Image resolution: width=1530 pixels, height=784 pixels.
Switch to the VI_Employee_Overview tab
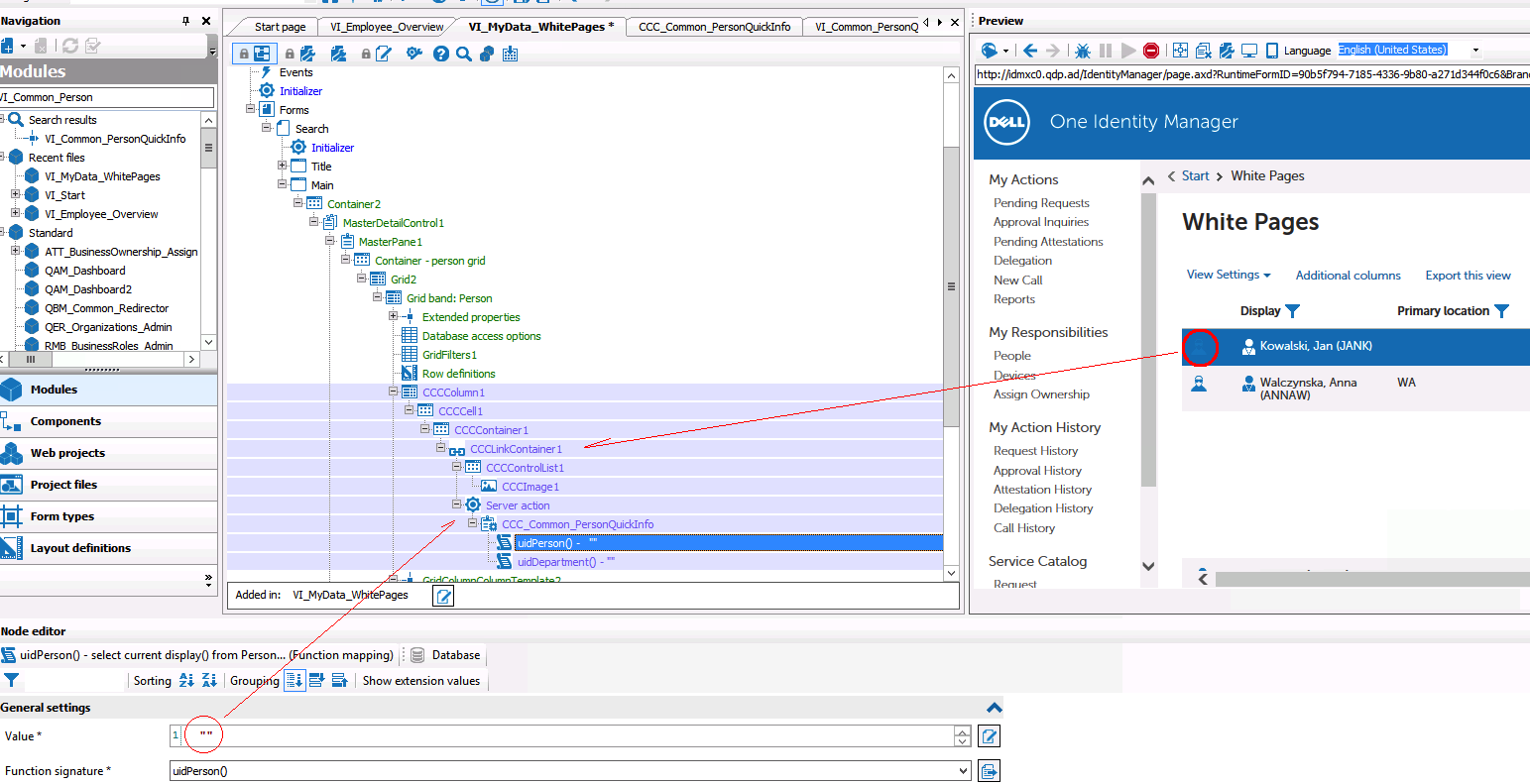click(387, 27)
